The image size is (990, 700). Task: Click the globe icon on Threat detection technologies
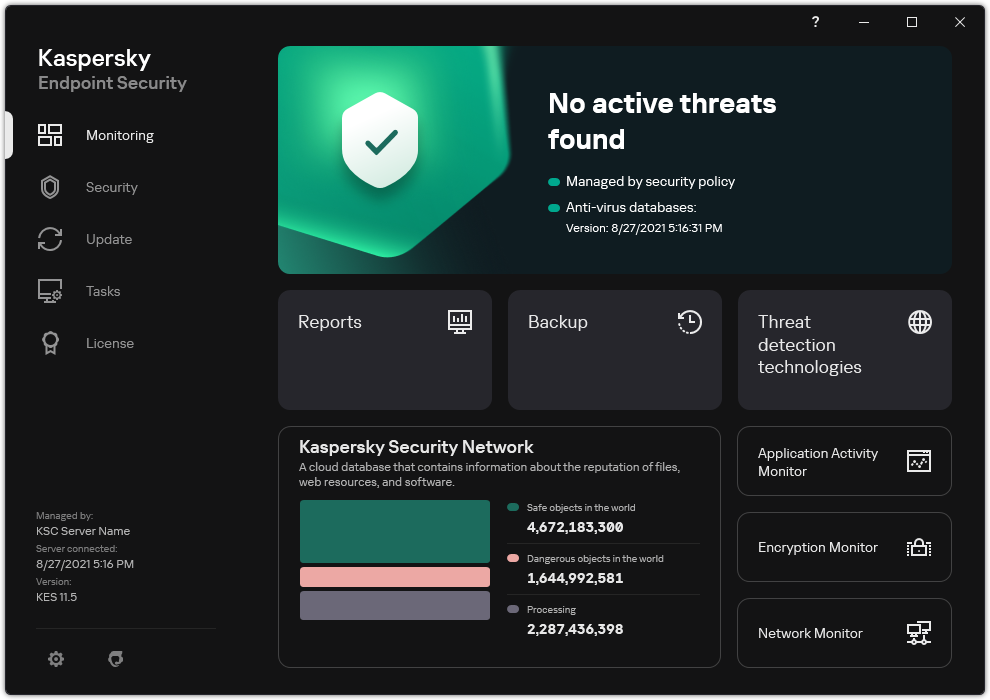(x=919, y=322)
